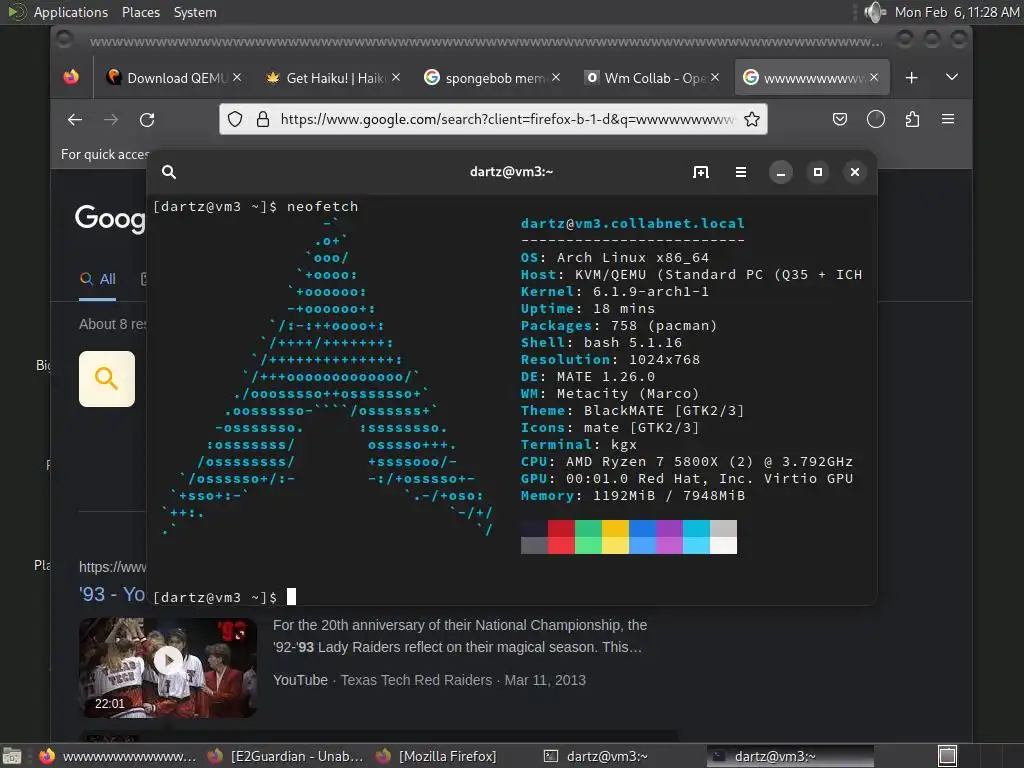Switch to E2Guardian taskbar window
Viewport: 1024px width, 768px height.
coord(285,756)
